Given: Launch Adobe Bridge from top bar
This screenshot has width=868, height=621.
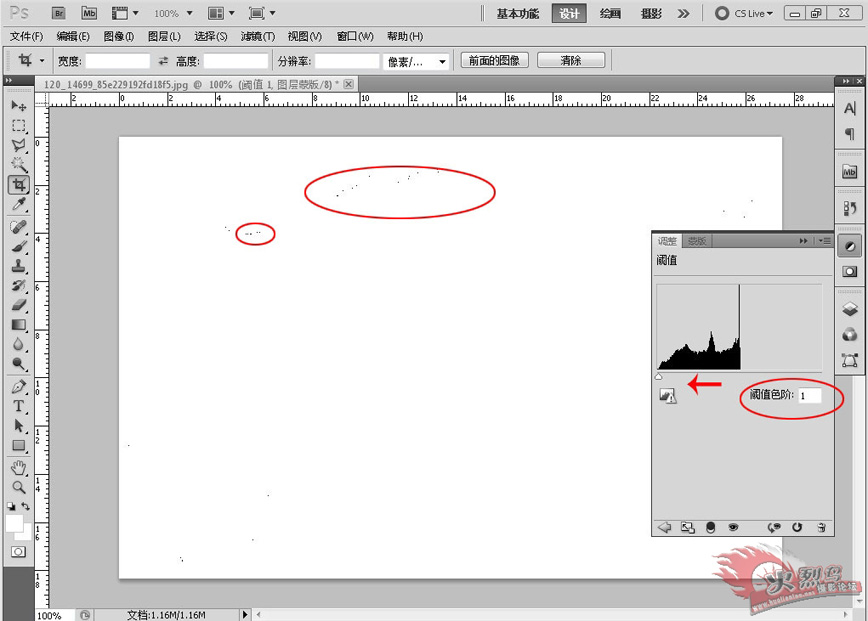Looking at the screenshot, I should coord(58,13).
